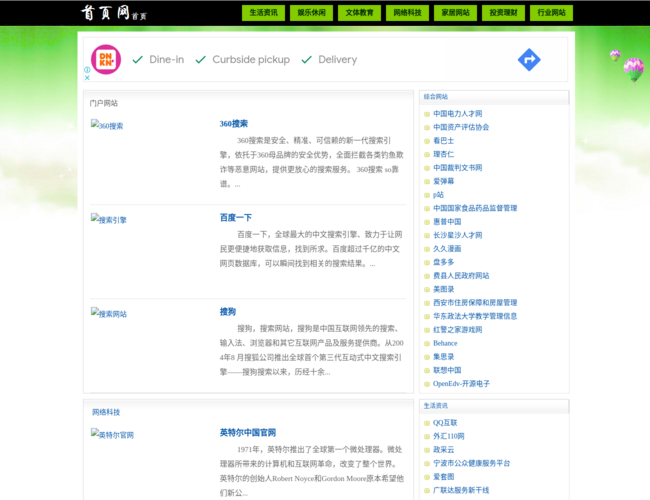Screen dimensions: 650x500
Task: Click the blue directions arrow in the ad
Action: (x=529, y=60)
